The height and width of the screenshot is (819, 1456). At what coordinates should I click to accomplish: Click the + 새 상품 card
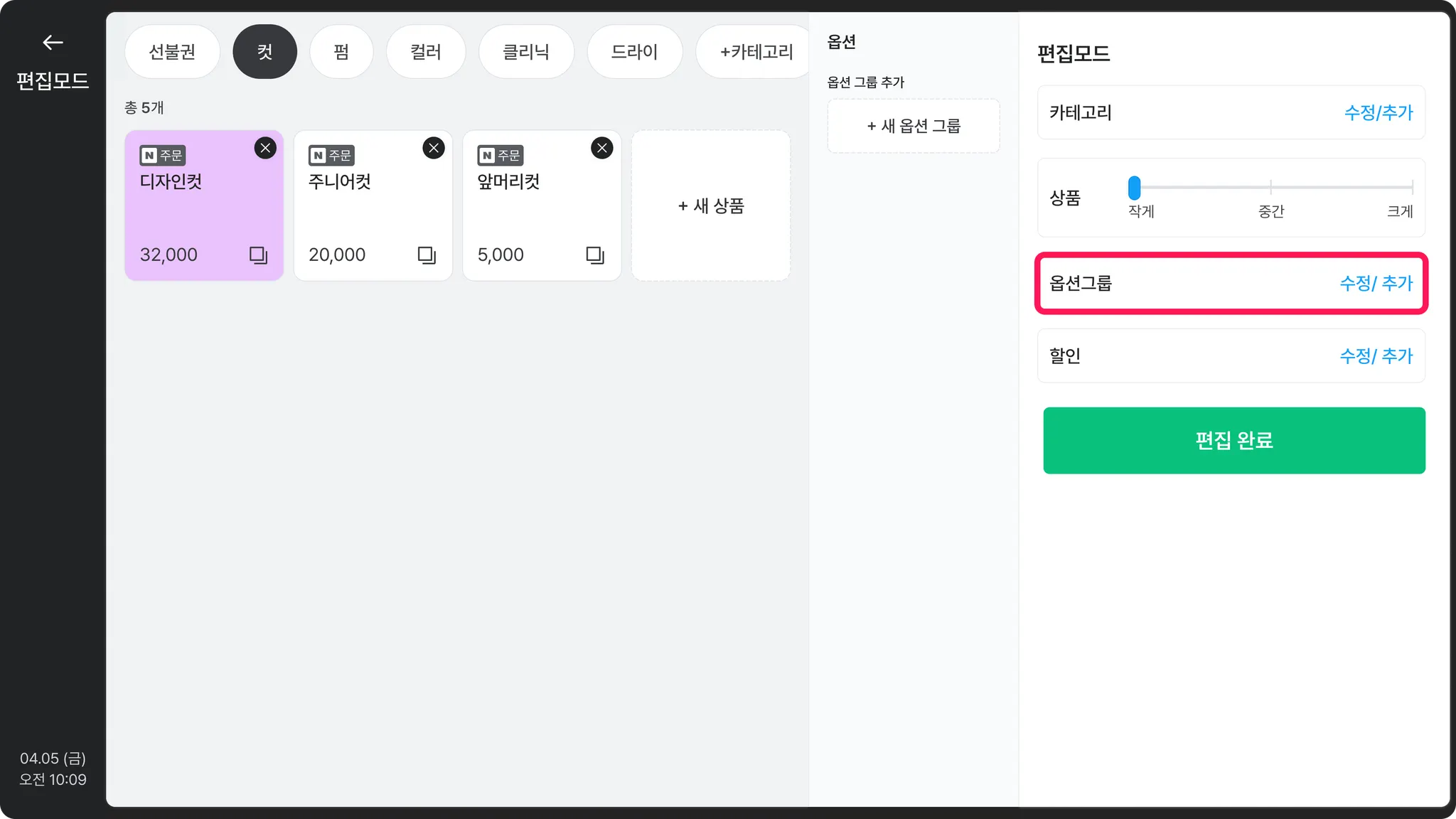coord(711,205)
